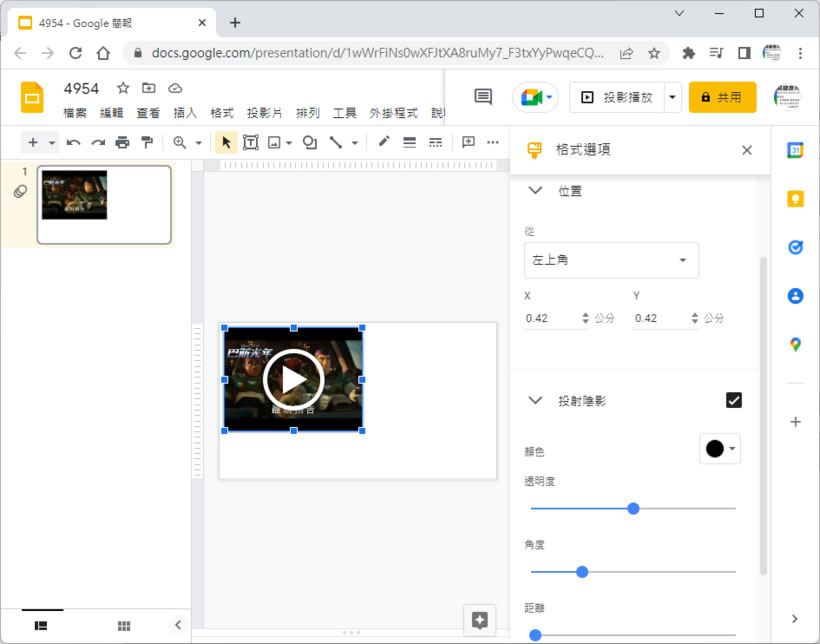Show more toolbar options

493,142
